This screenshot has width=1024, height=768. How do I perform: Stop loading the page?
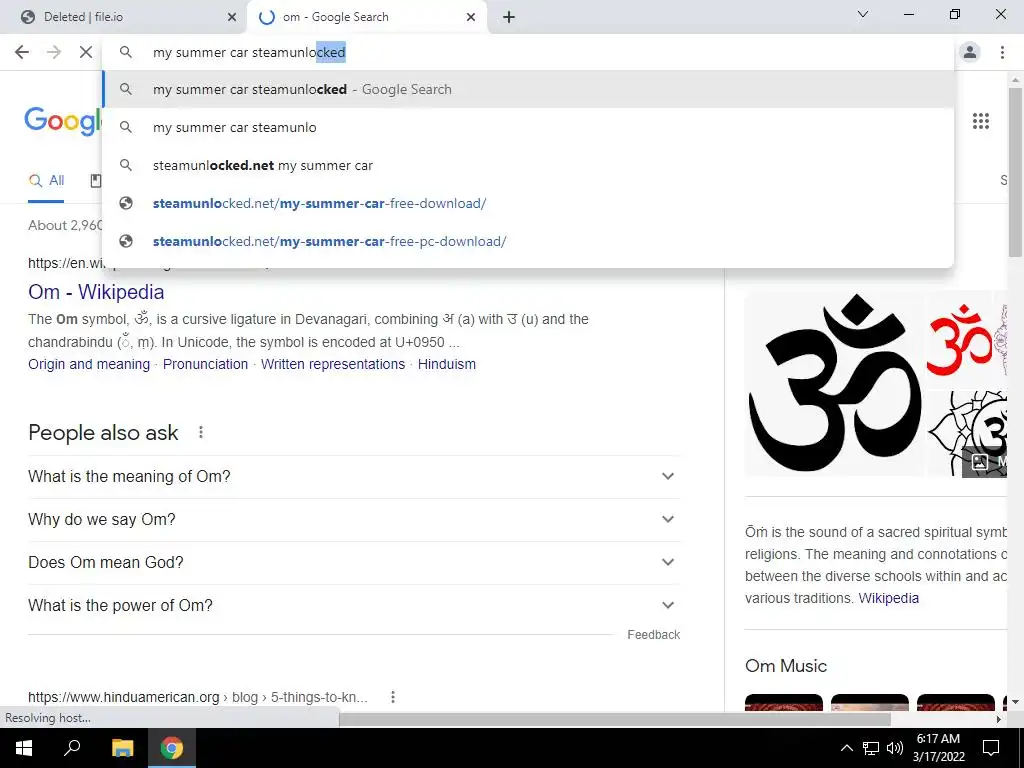[x=86, y=52]
